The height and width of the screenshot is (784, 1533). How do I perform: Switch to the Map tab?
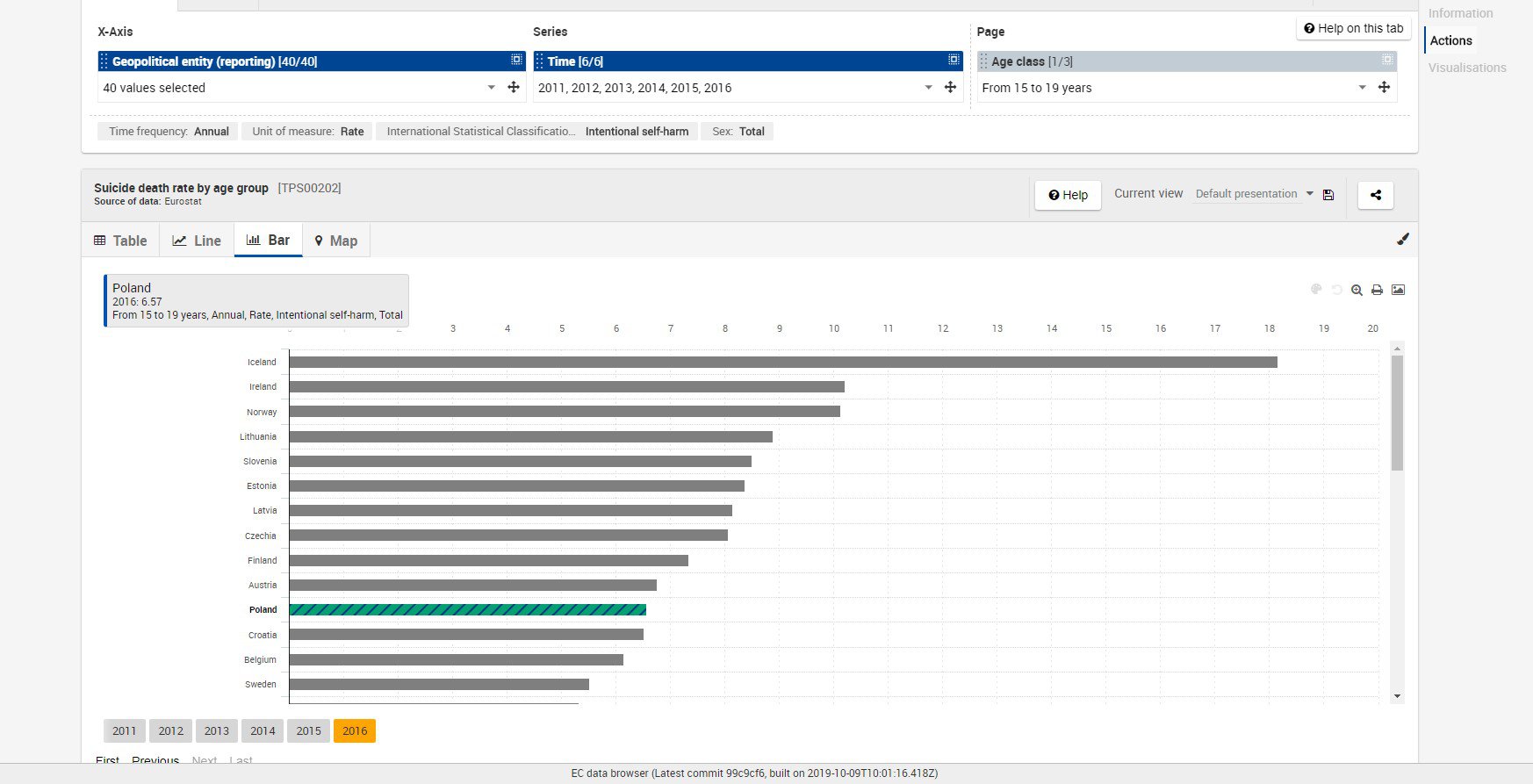click(336, 241)
